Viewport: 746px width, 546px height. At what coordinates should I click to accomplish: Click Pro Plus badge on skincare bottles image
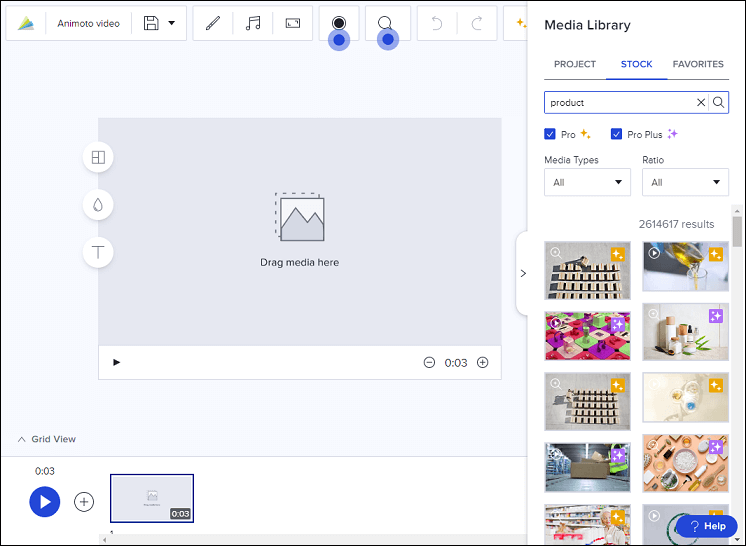click(716, 316)
